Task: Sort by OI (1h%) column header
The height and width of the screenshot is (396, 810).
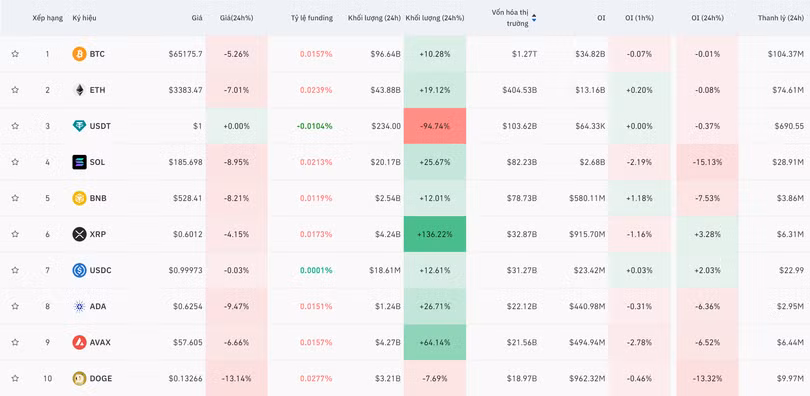Action: tap(639, 18)
